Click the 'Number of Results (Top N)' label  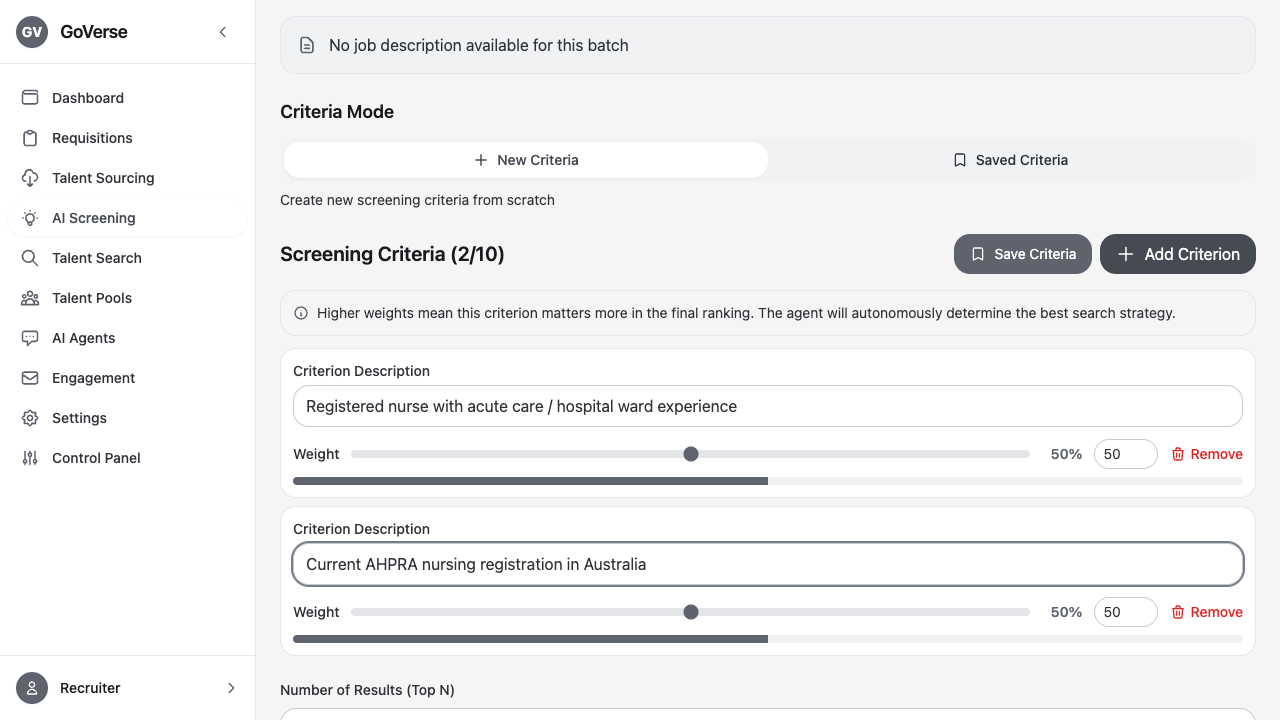[x=367, y=690]
